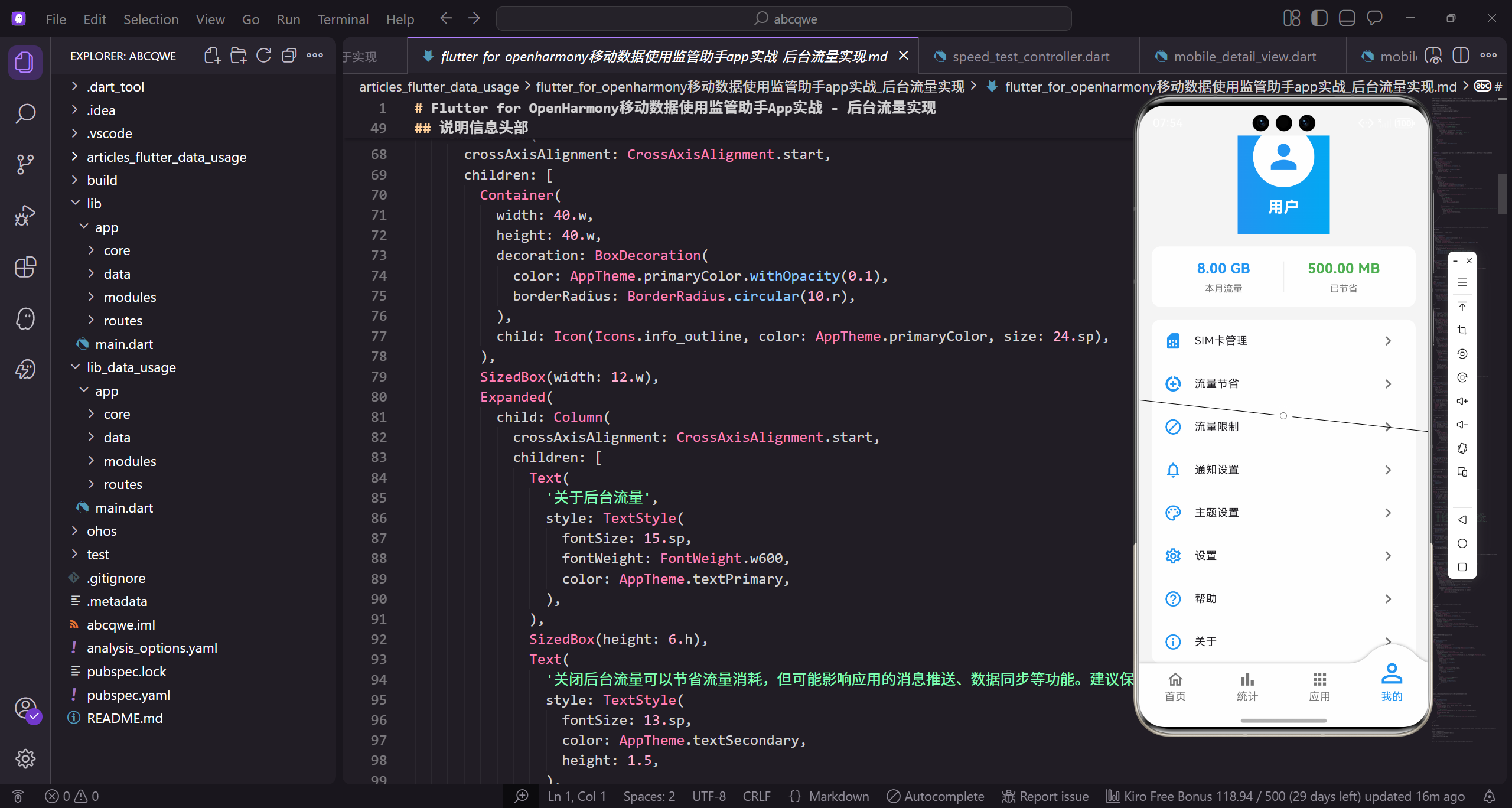
Task: Click the abcqwe command search box
Action: coord(784,19)
